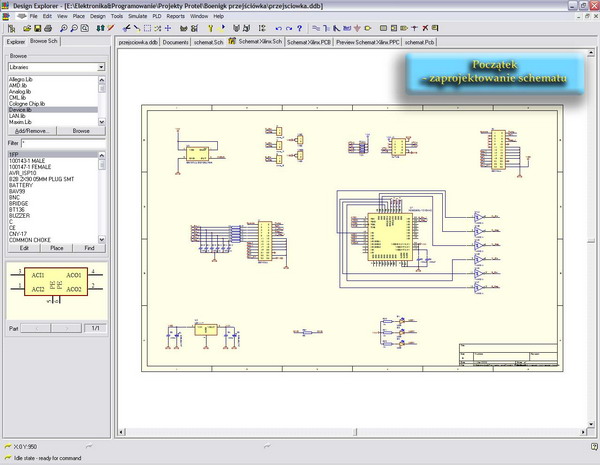This screenshot has height=465, width=600.
Task: Select Allegro.Lib in the library list
Action: [53, 79]
